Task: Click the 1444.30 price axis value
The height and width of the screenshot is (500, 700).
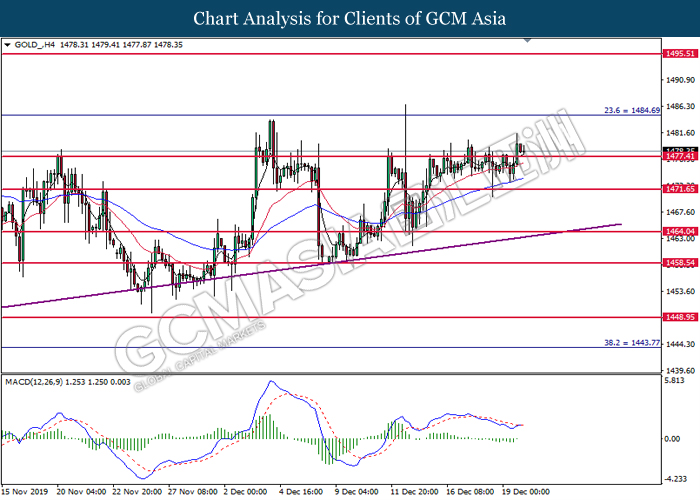Action: (x=680, y=344)
